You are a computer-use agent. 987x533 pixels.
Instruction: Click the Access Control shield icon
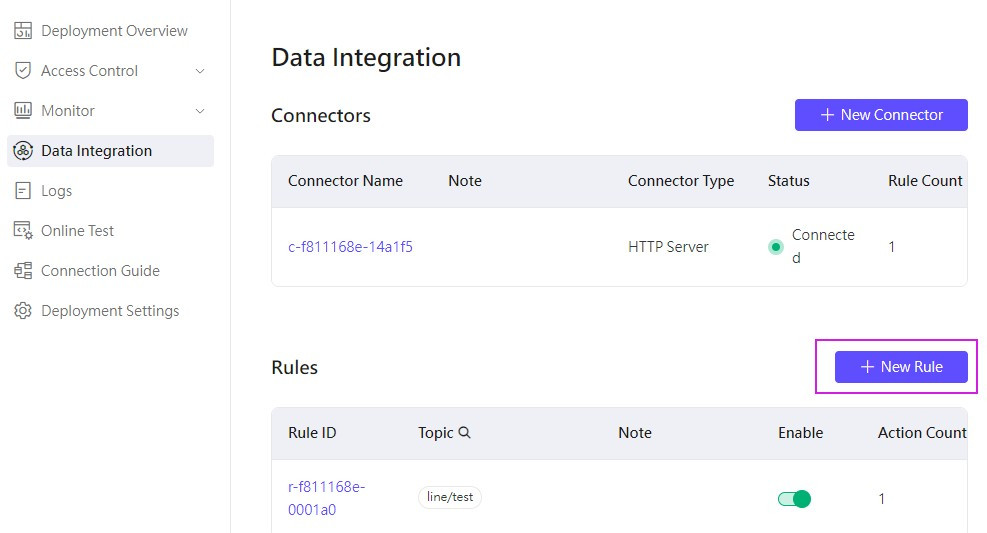pos(22,71)
